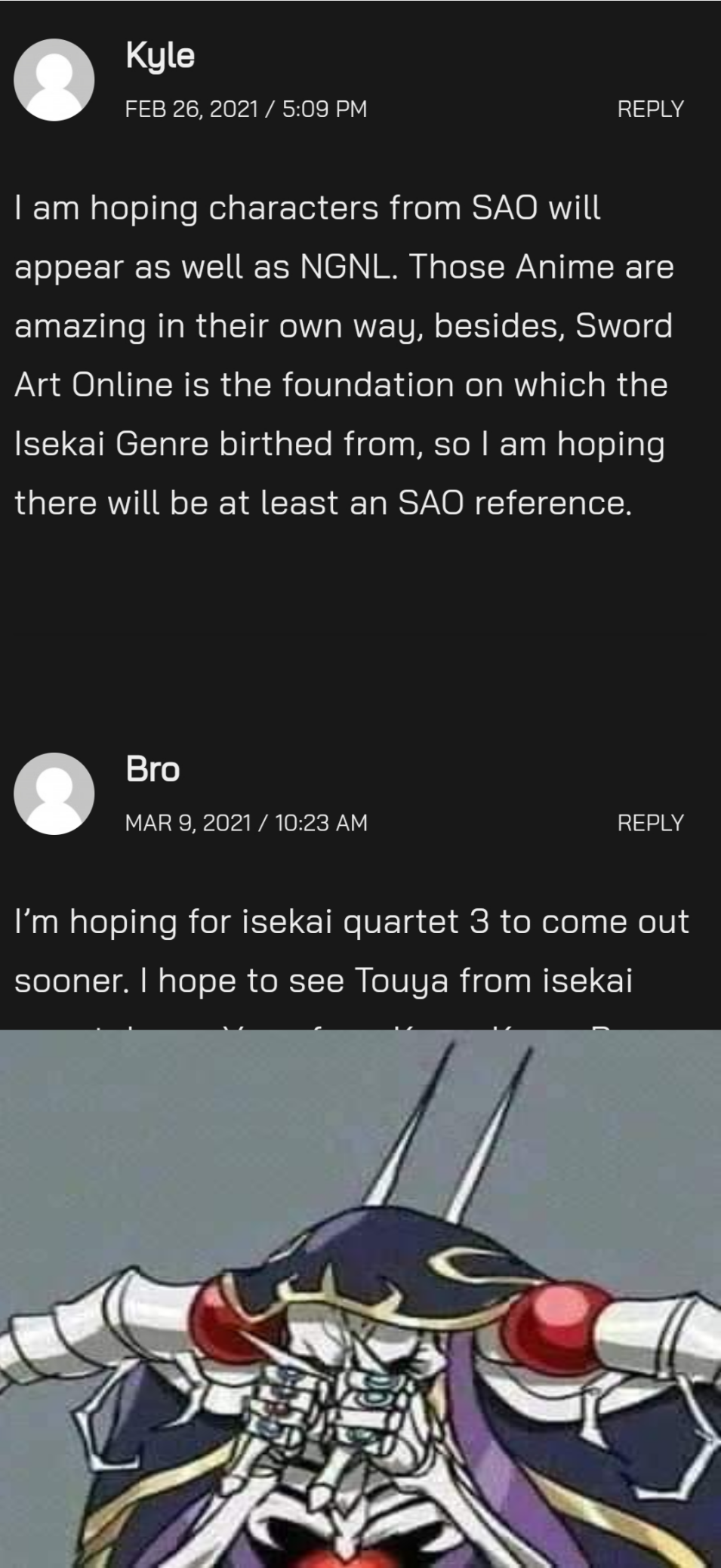Screen dimensions: 721x1568
Task: Click the line starting "I'm hoping for isekai"
Action: (x=351, y=922)
